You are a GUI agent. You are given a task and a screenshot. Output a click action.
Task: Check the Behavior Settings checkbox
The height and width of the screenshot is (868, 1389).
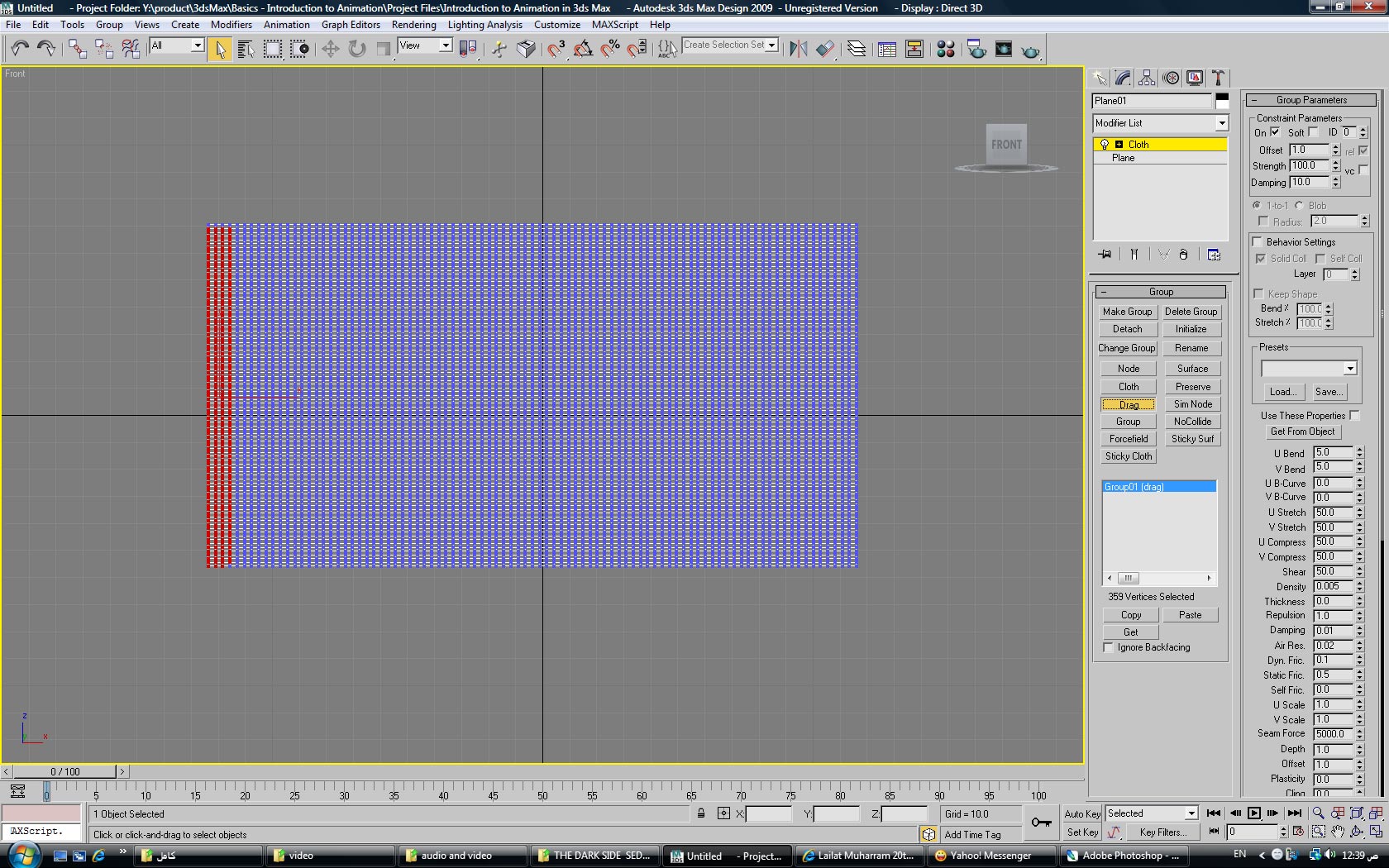pos(1257,242)
